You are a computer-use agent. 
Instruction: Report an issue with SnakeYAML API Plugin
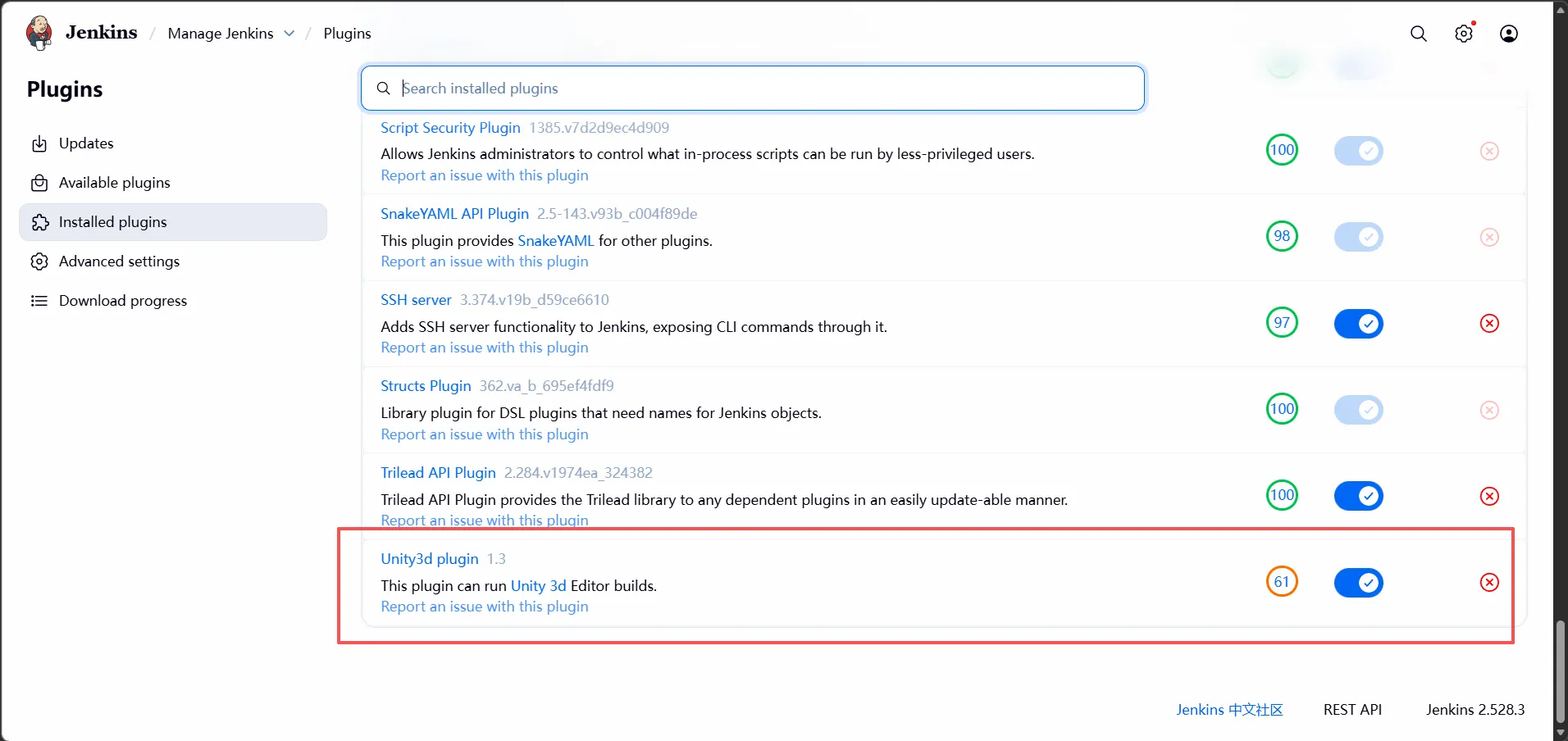pos(484,261)
